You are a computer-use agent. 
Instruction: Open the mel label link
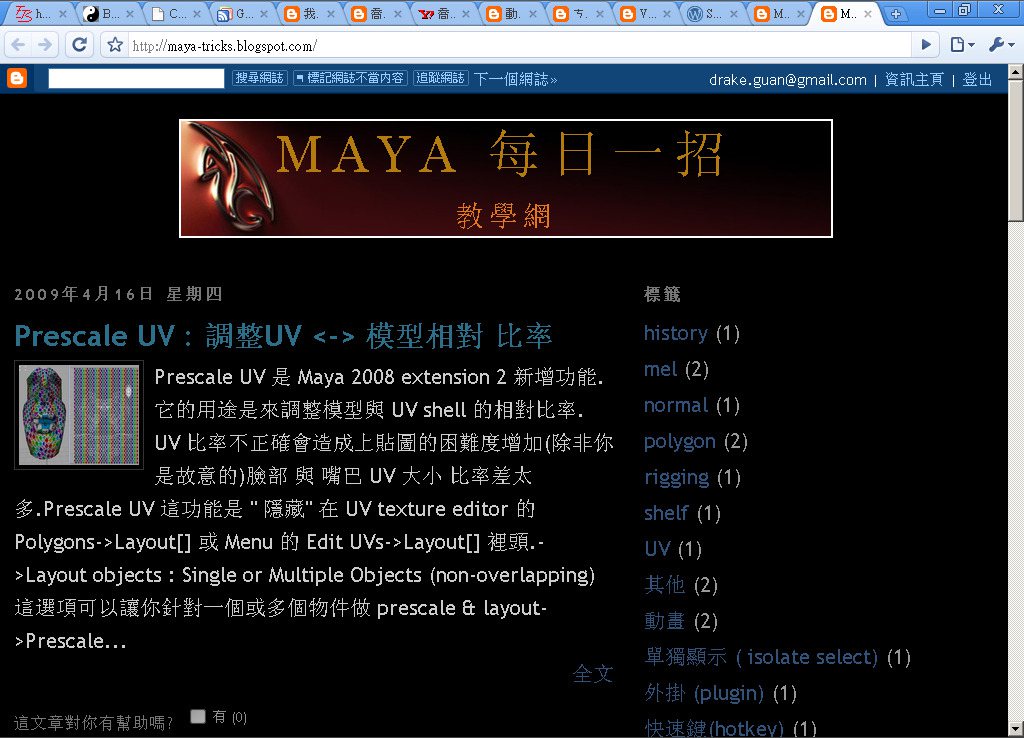click(x=660, y=369)
